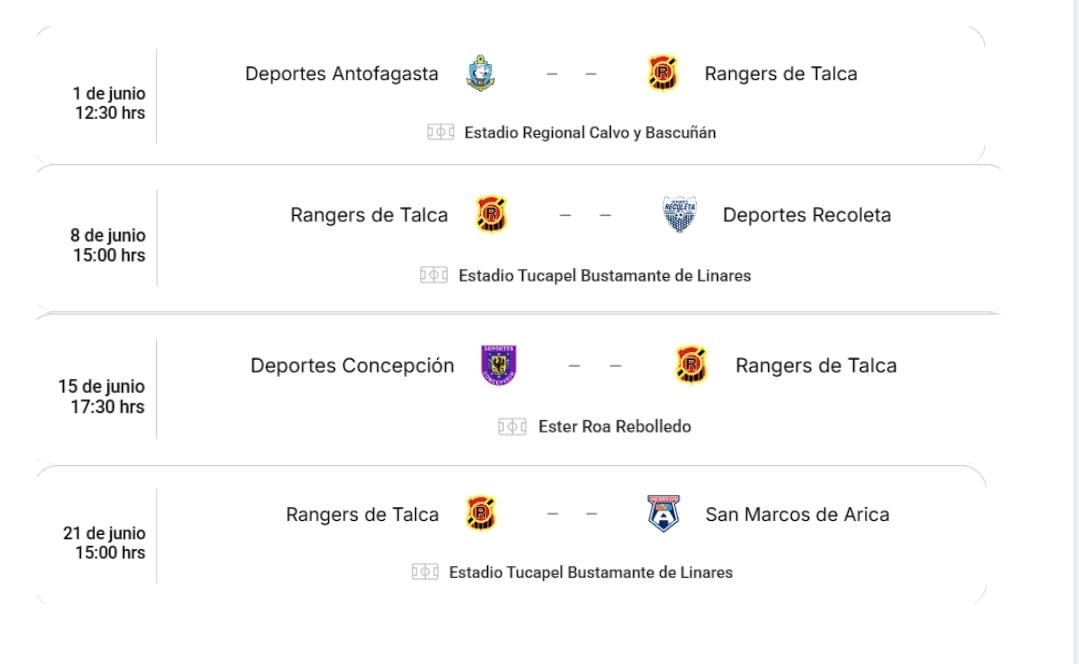This screenshot has height=664, width=1079.
Task: Click the 21 de junio 15:00 hrs date
Action: point(104,543)
